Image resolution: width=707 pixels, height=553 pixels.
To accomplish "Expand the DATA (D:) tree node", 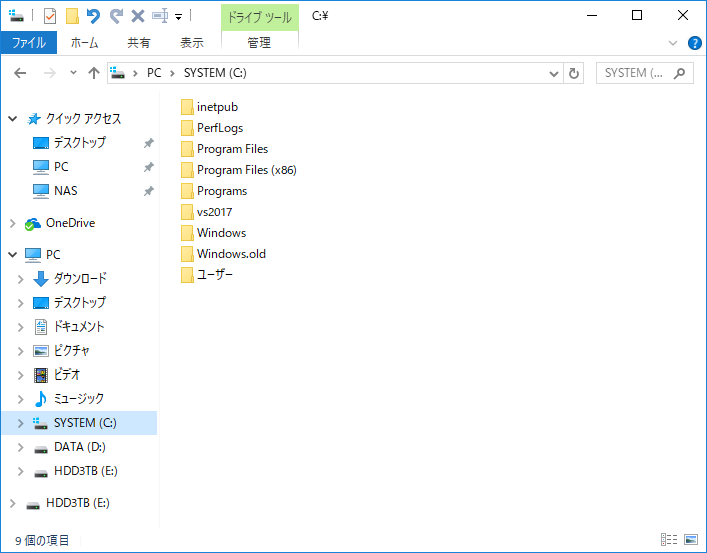I will (x=20, y=447).
